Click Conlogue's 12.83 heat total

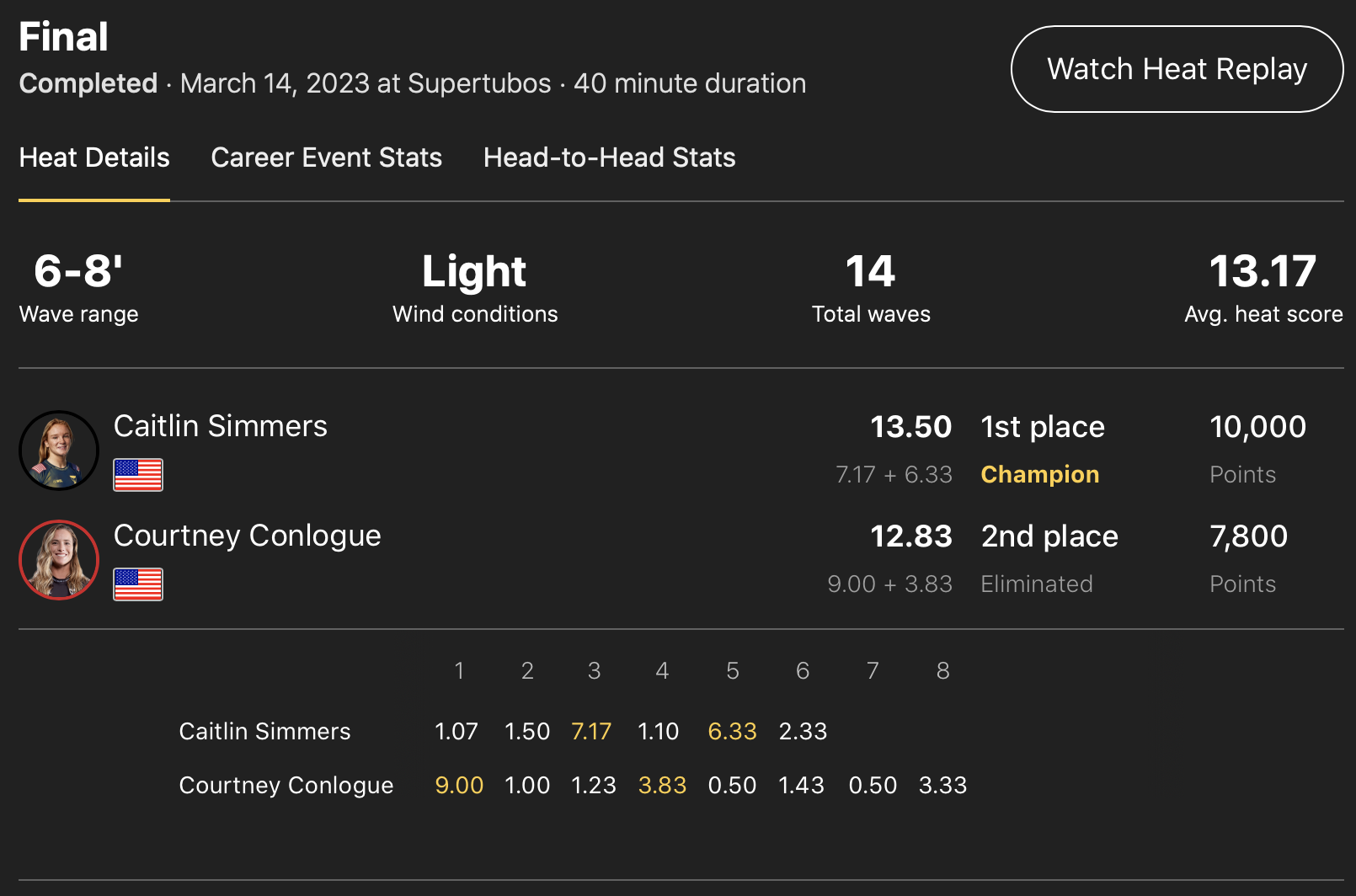[x=910, y=536]
